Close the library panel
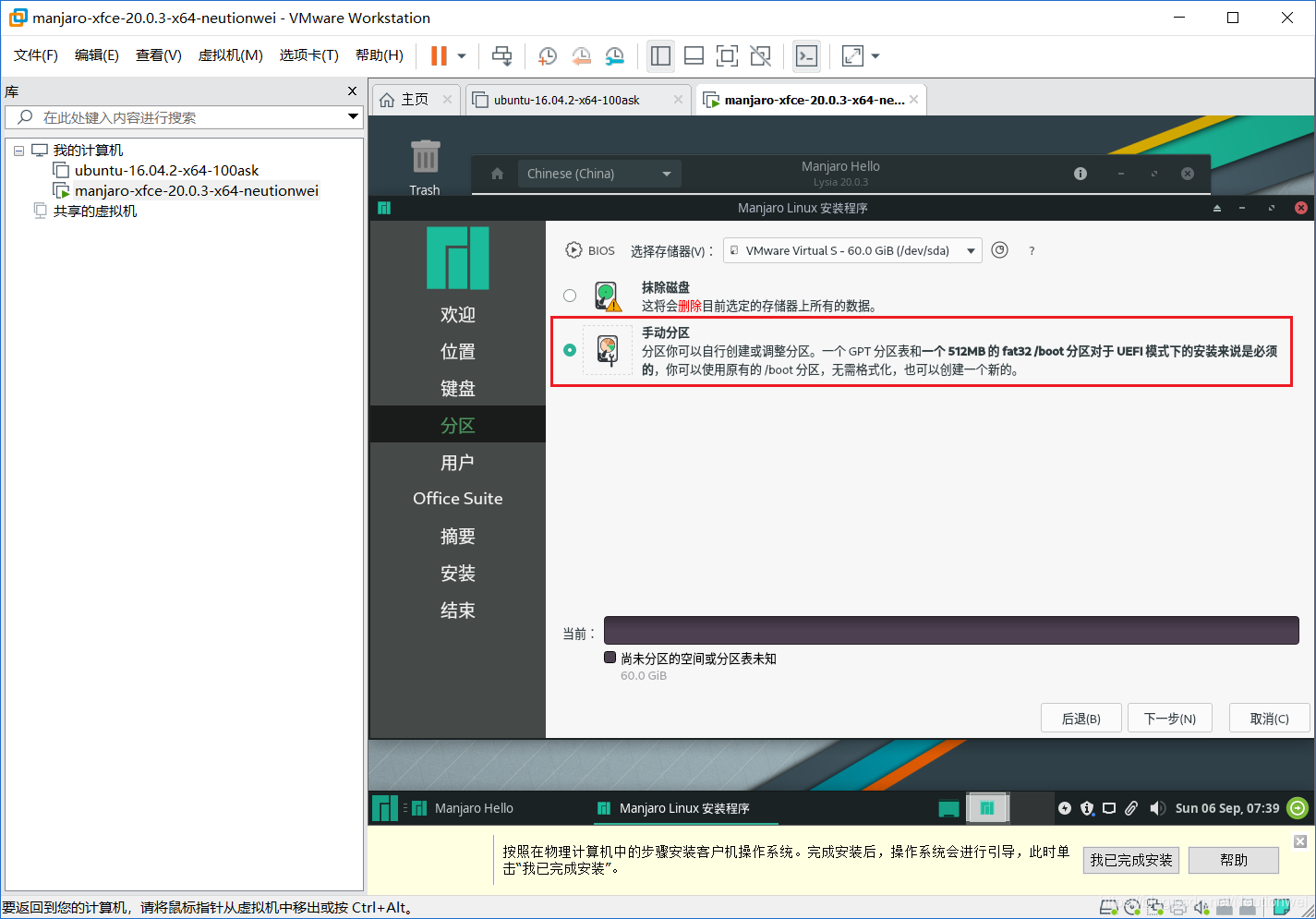The width and height of the screenshot is (1316, 919). [x=352, y=91]
